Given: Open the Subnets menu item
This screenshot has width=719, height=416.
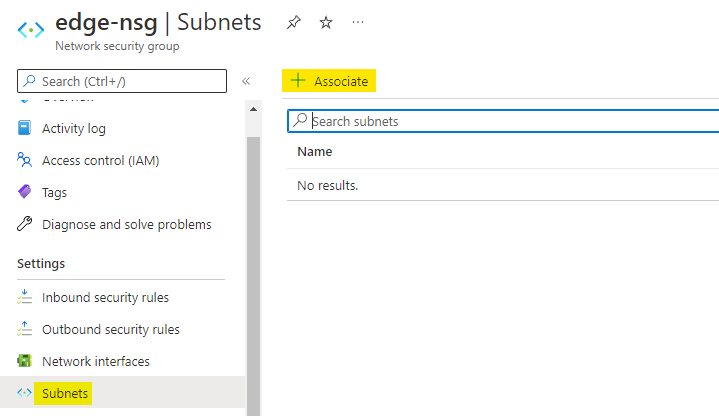Looking at the screenshot, I should click(65, 394).
